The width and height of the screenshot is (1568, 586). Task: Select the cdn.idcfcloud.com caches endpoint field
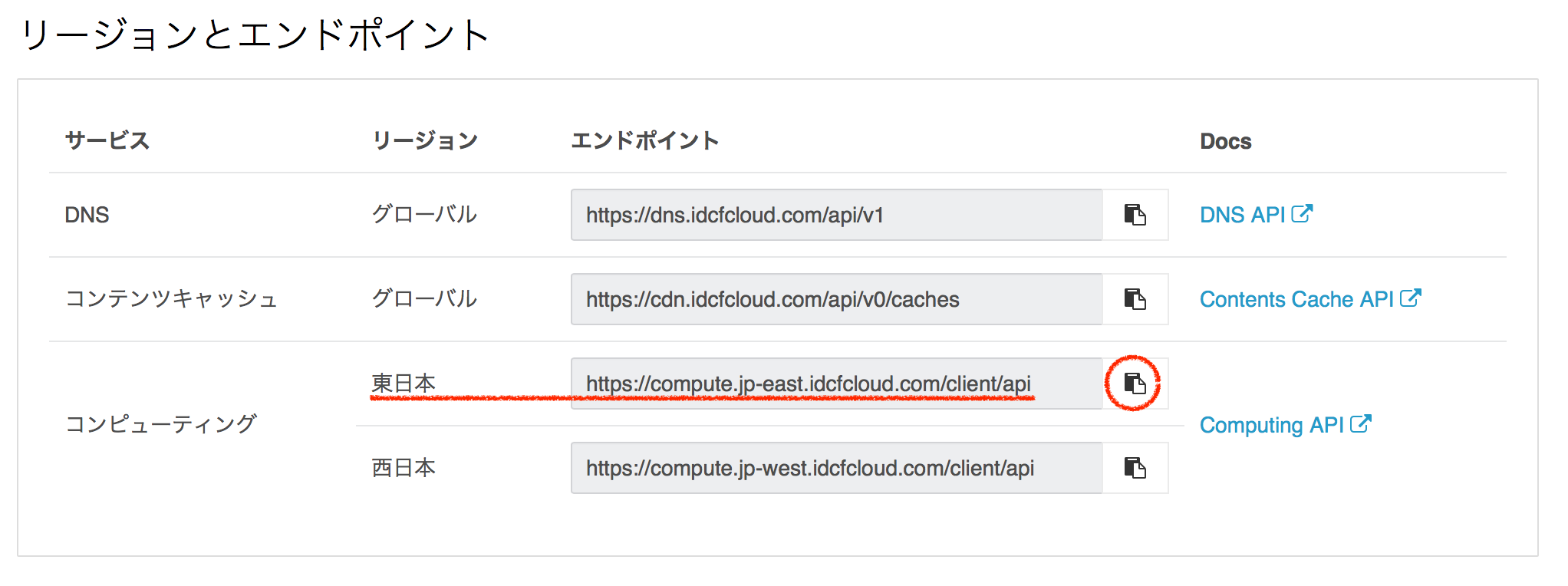(x=836, y=299)
